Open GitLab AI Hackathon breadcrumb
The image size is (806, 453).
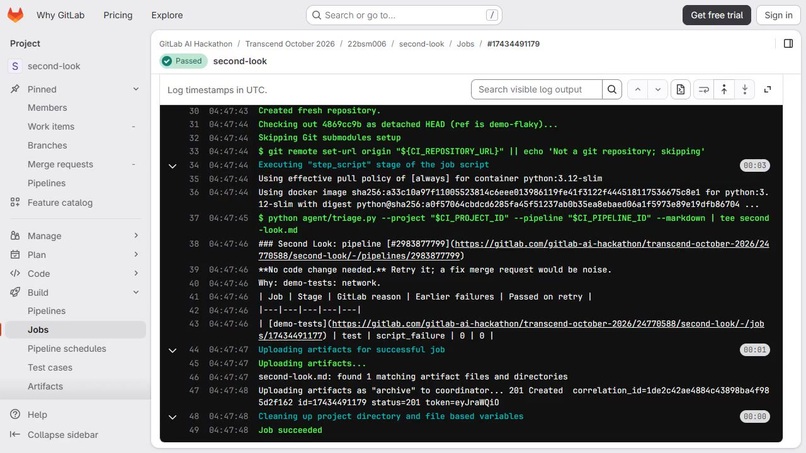(x=195, y=44)
